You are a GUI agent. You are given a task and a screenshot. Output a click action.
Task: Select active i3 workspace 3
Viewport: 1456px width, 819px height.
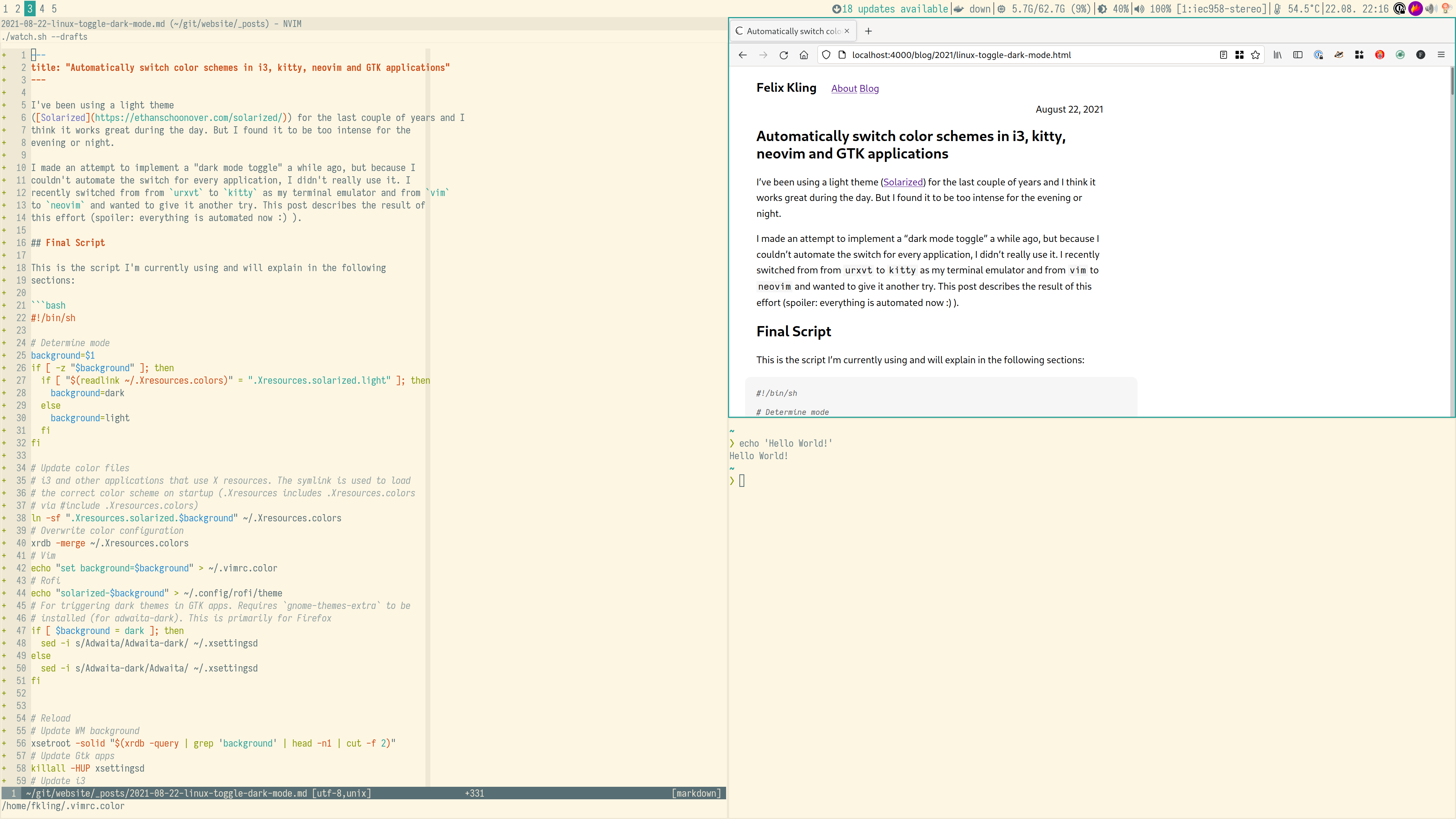click(x=30, y=8)
